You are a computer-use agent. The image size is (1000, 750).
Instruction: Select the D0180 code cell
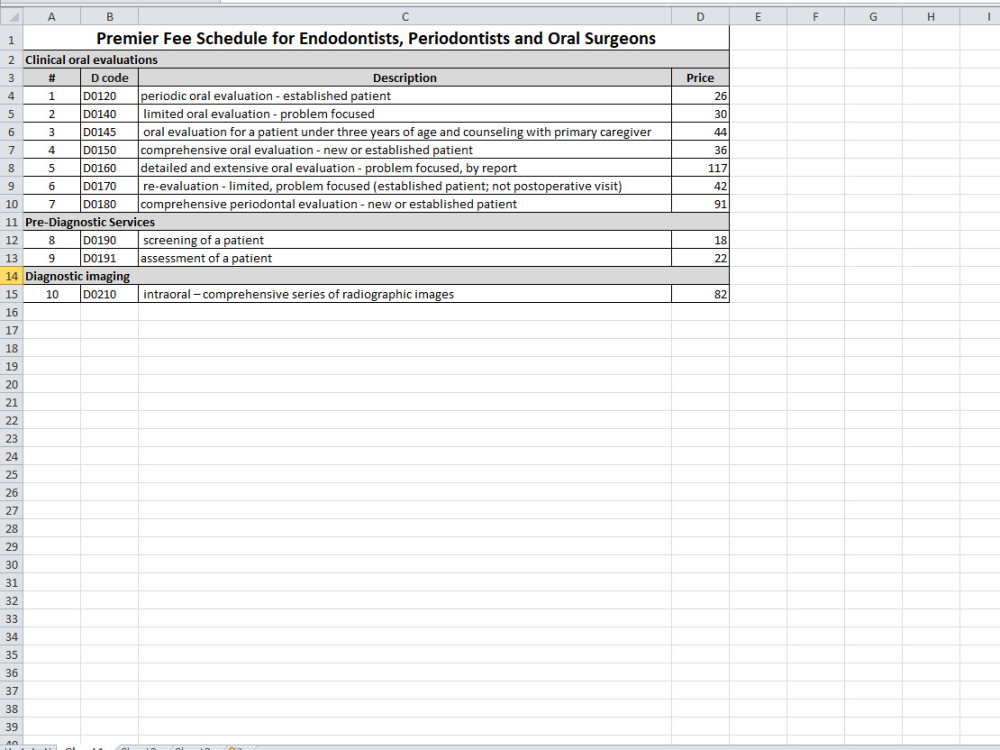110,204
